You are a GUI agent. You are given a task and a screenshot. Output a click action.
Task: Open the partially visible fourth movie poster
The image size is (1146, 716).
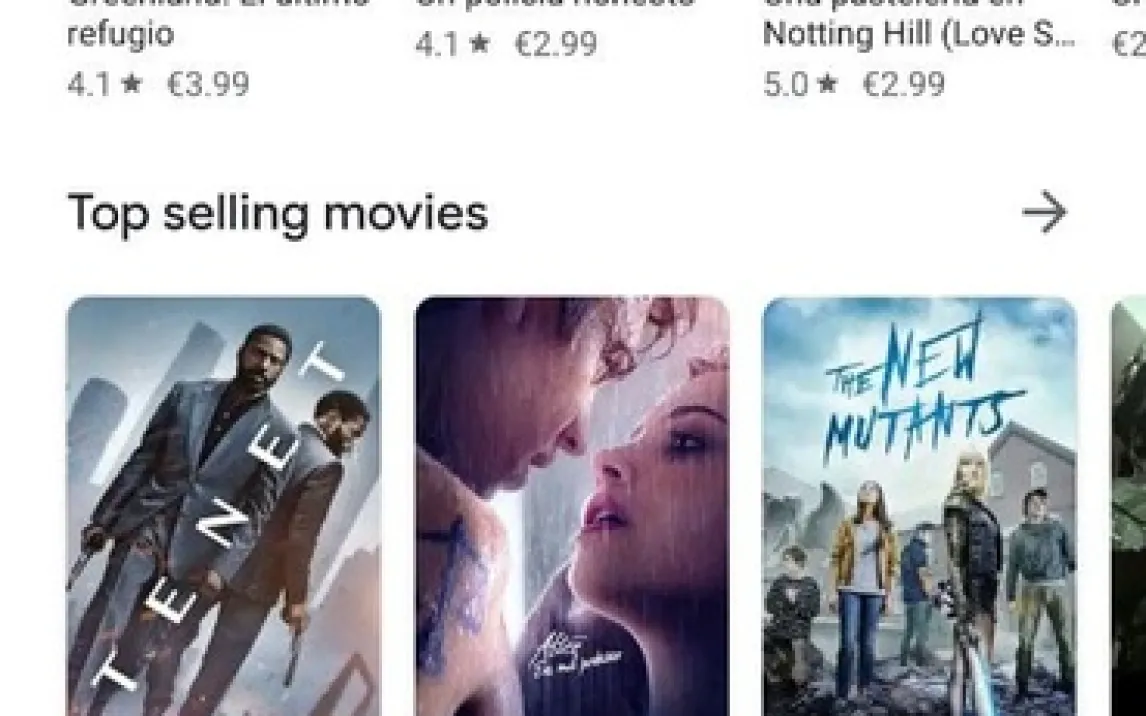coord(1128,506)
